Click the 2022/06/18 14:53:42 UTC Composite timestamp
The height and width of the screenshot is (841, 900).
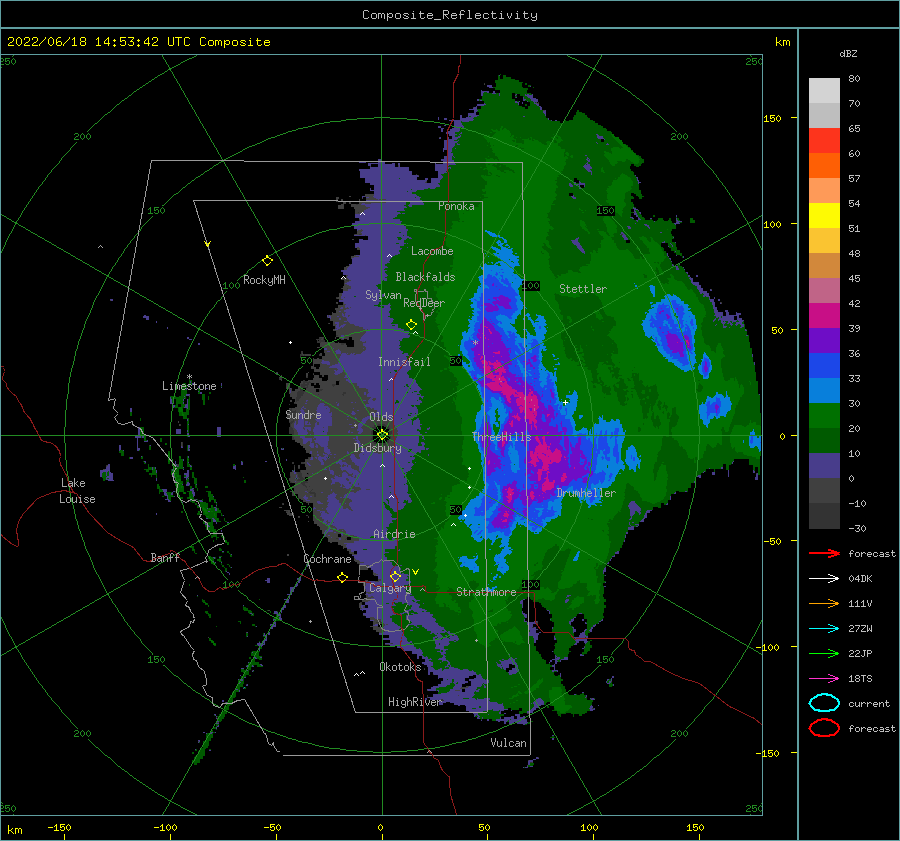click(138, 42)
